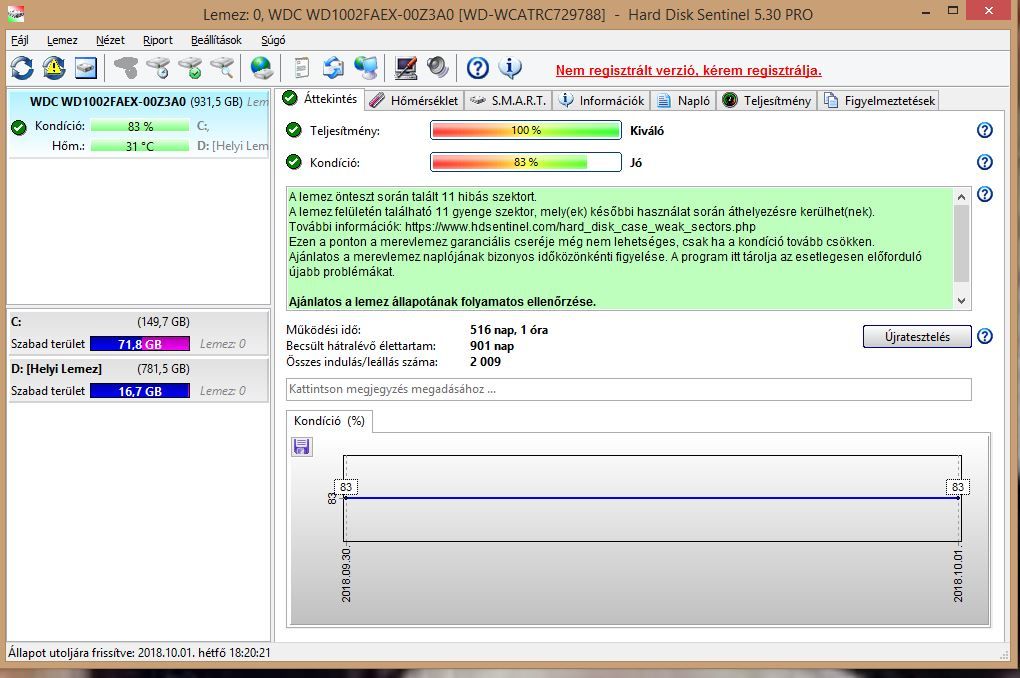Open help for the Teljesítmény row

[x=985, y=130]
